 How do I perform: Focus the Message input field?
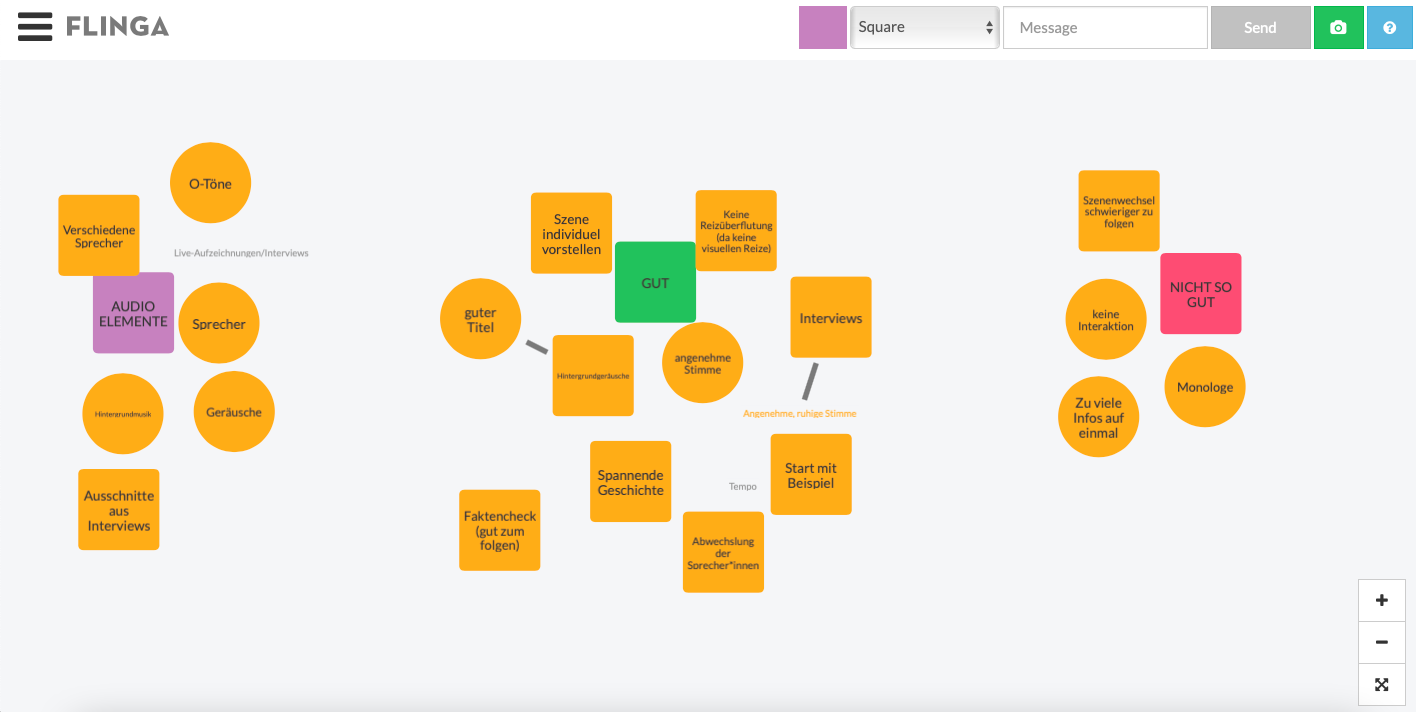tap(1105, 28)
